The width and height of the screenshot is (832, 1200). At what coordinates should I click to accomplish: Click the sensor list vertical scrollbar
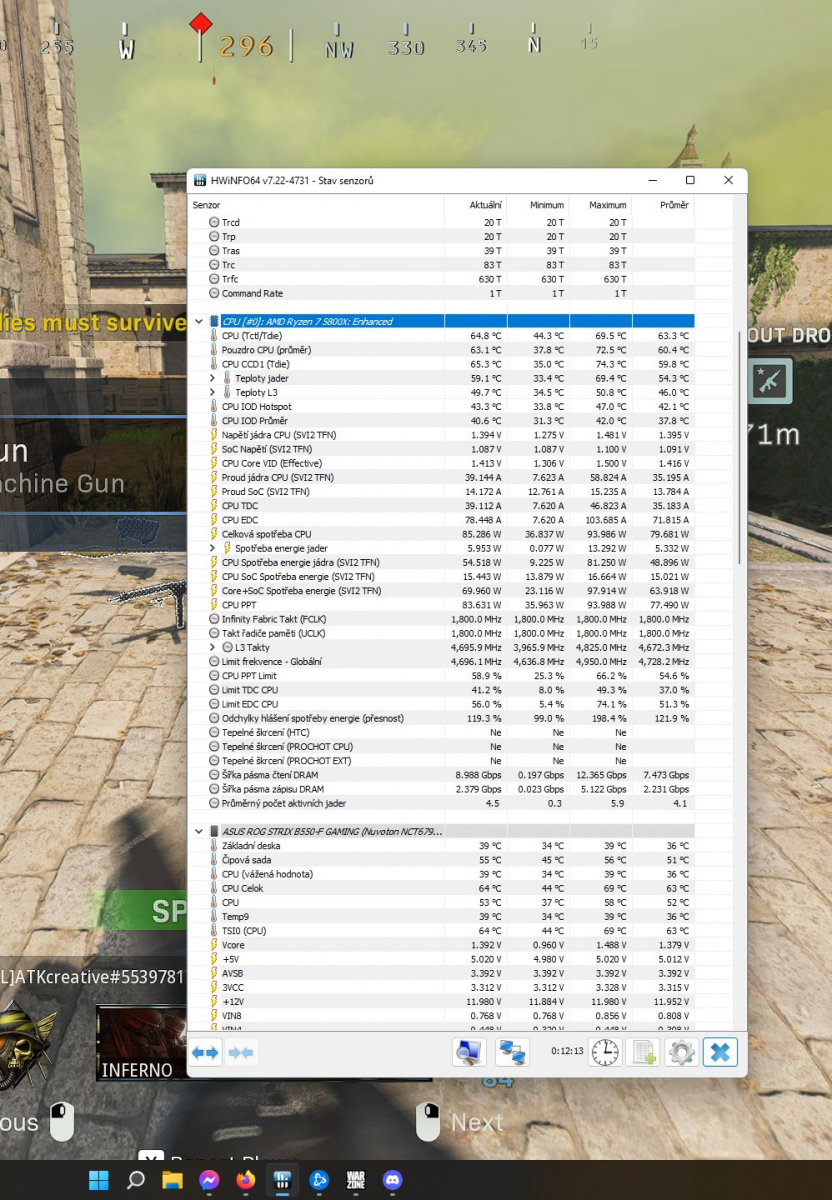tap(739, 450)
